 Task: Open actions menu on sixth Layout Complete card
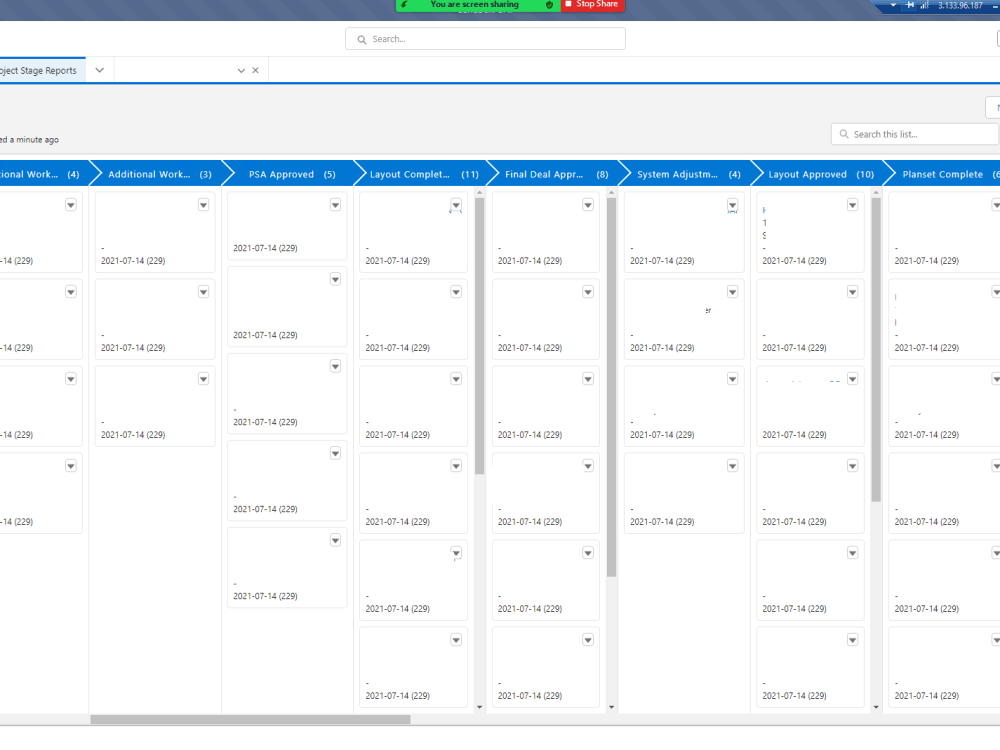tap(456, 640)
